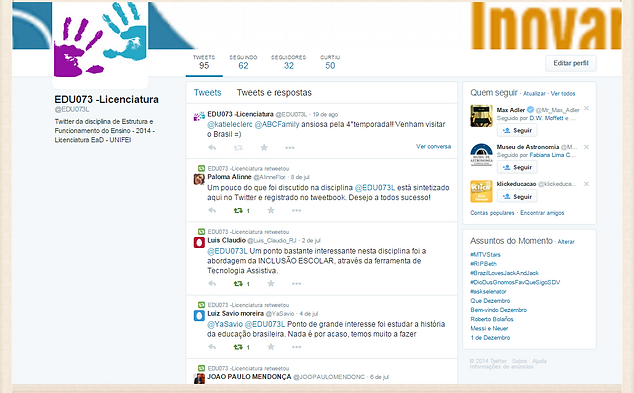The image size is (634, 393).
Task: Click Ver todos in Quem seguir
Action: [x=563, y=93]
